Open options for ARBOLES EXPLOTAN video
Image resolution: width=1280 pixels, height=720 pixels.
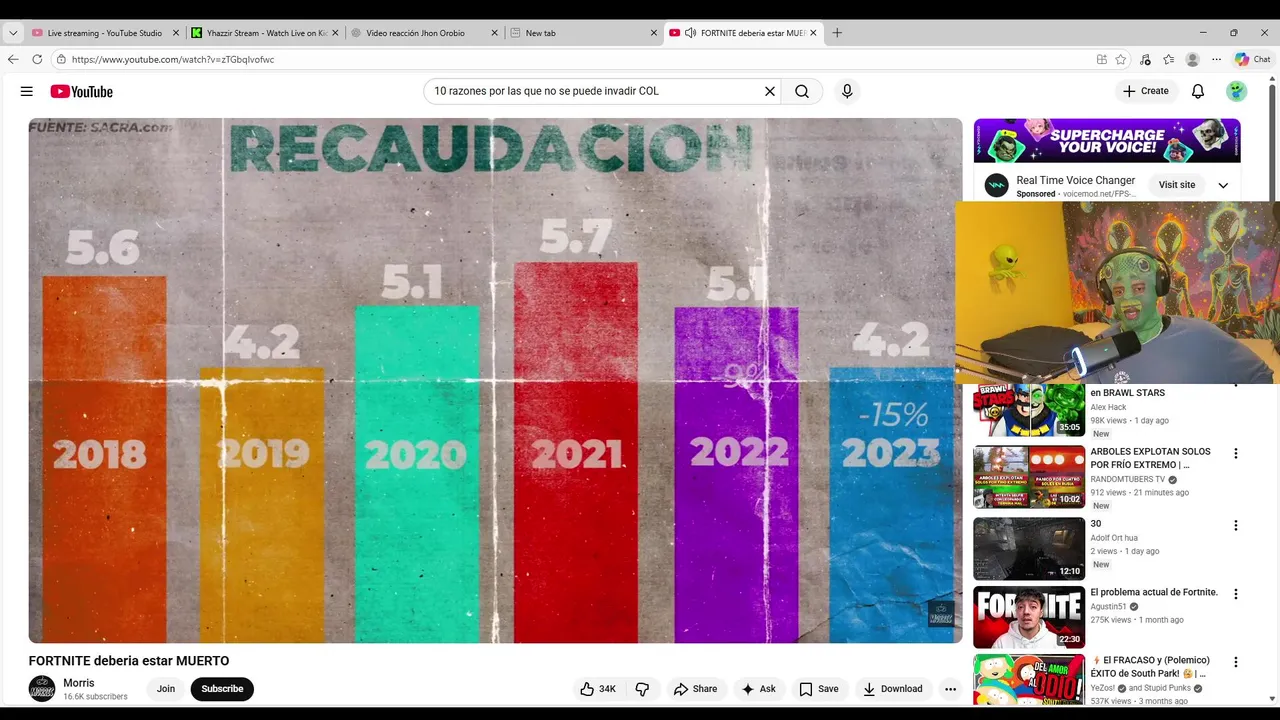tap(1236, 453)
